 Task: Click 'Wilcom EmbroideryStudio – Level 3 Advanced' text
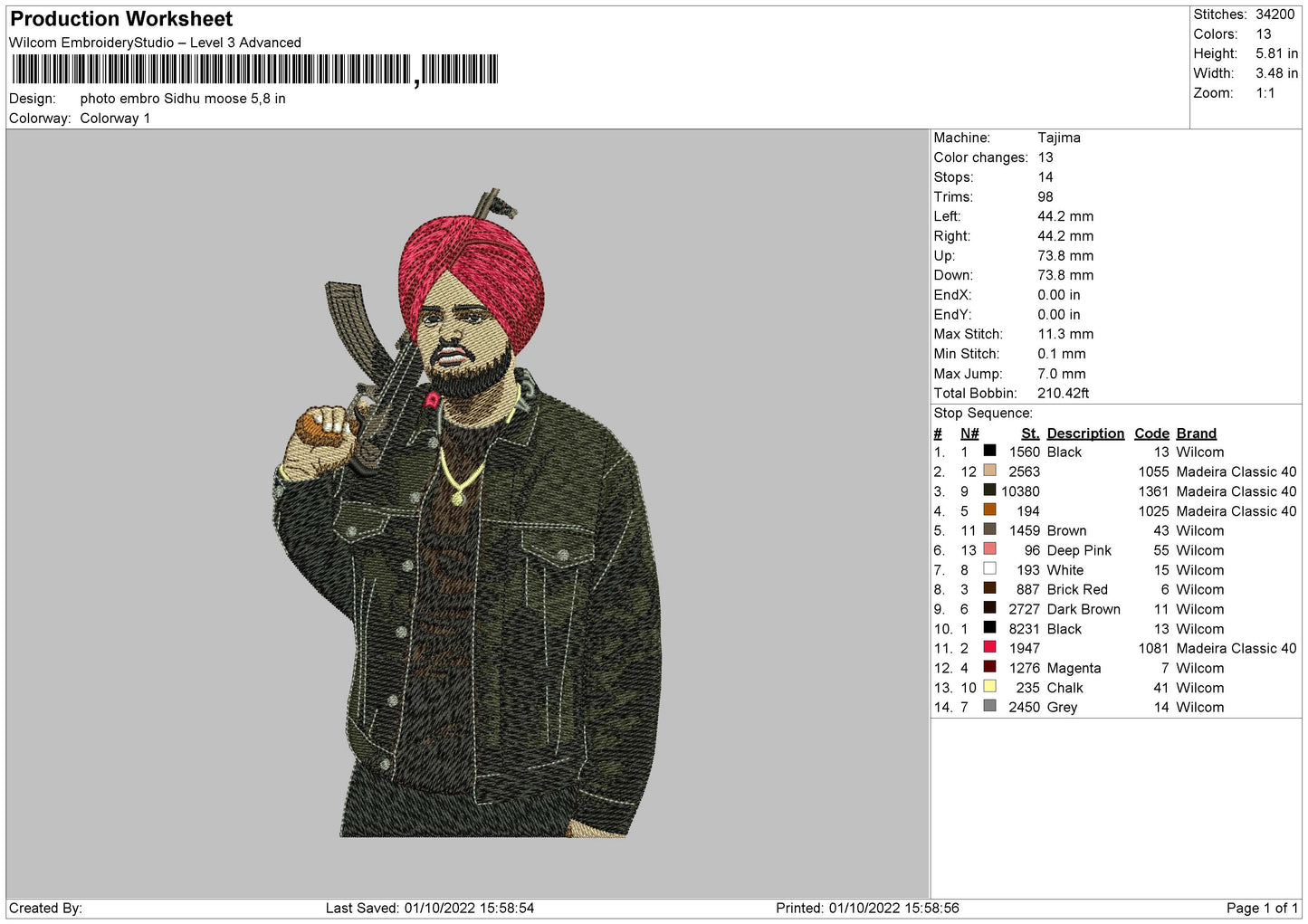(155, 43)
